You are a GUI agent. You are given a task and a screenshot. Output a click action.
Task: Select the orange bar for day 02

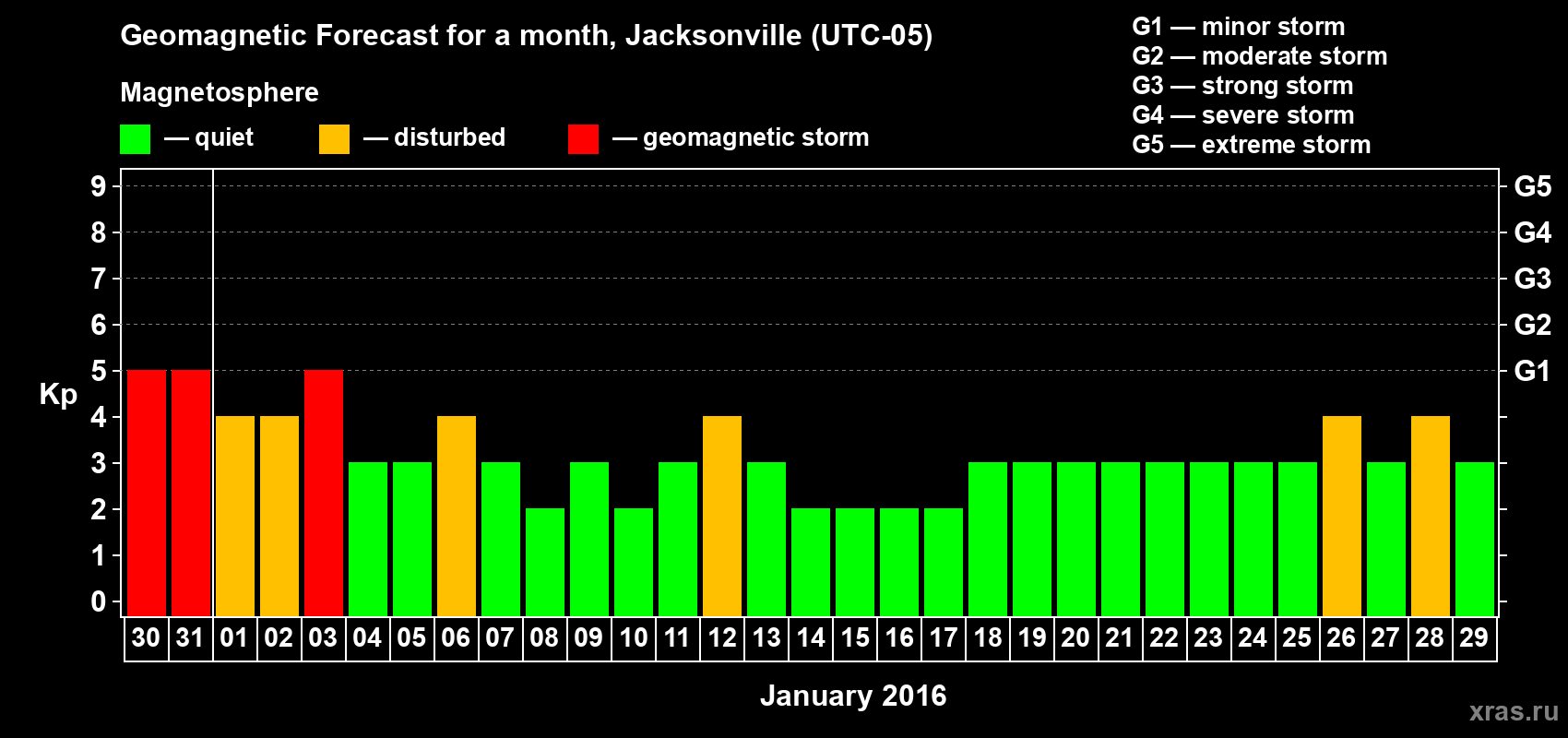click(x=279, y=517)
